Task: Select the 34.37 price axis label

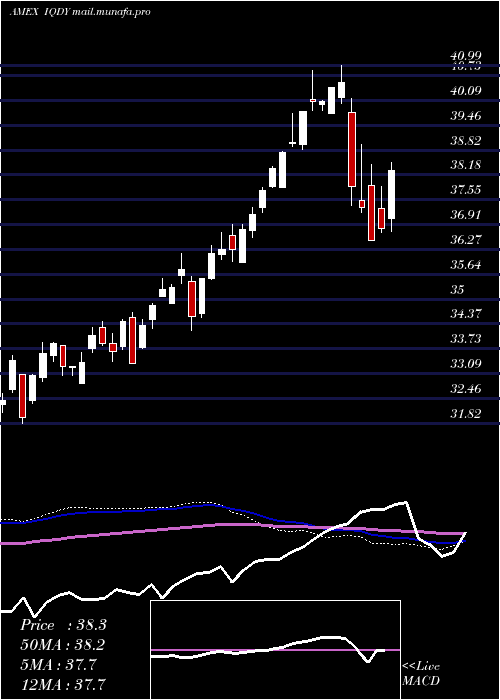Action: pyautogui.click(x=466, y=314)
